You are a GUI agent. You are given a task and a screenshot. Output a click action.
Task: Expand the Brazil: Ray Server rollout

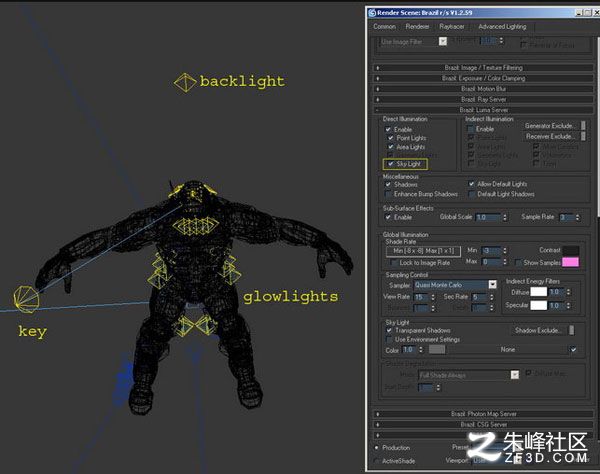[483, 99]
